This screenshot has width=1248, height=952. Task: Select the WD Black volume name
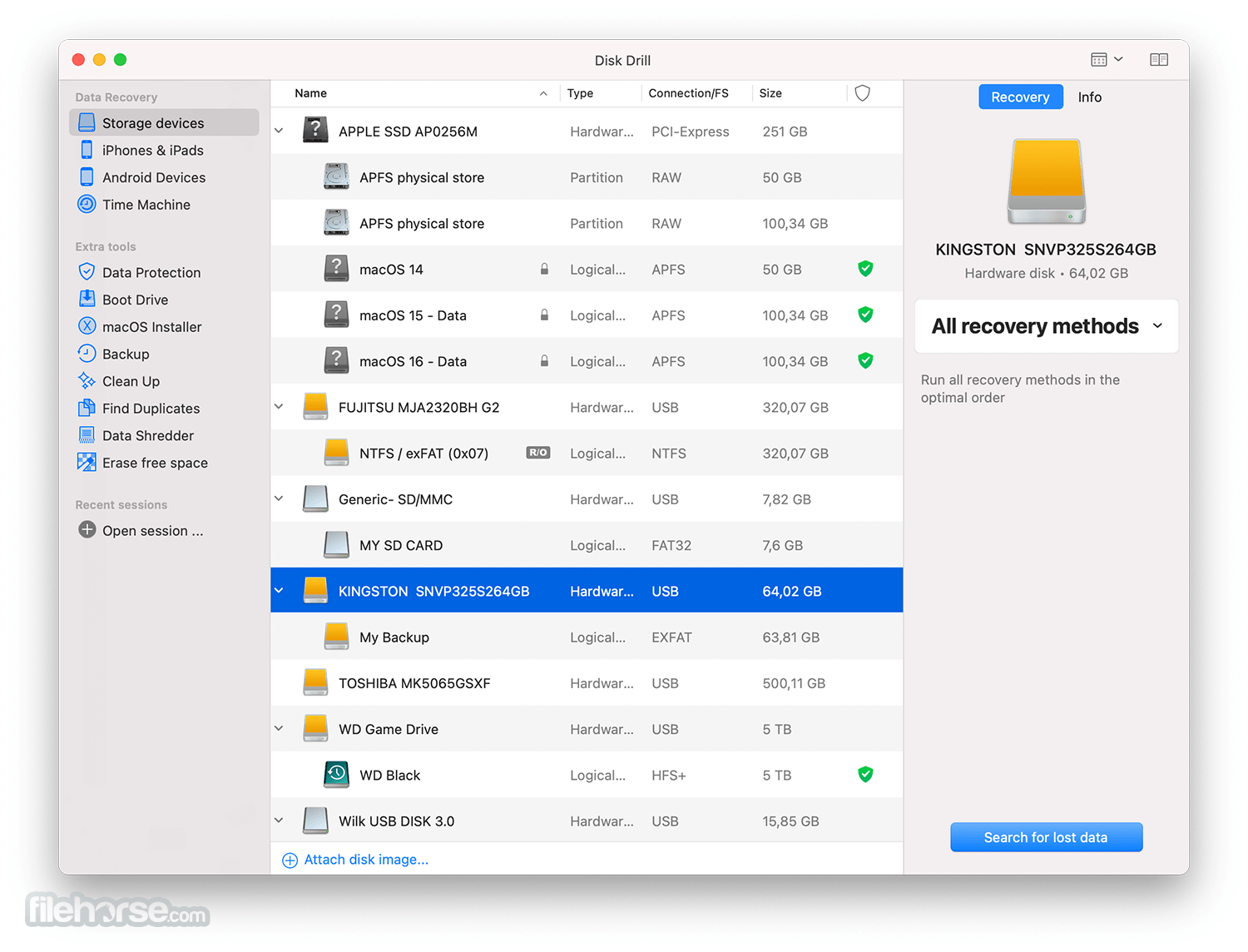(x=390, y=776)
